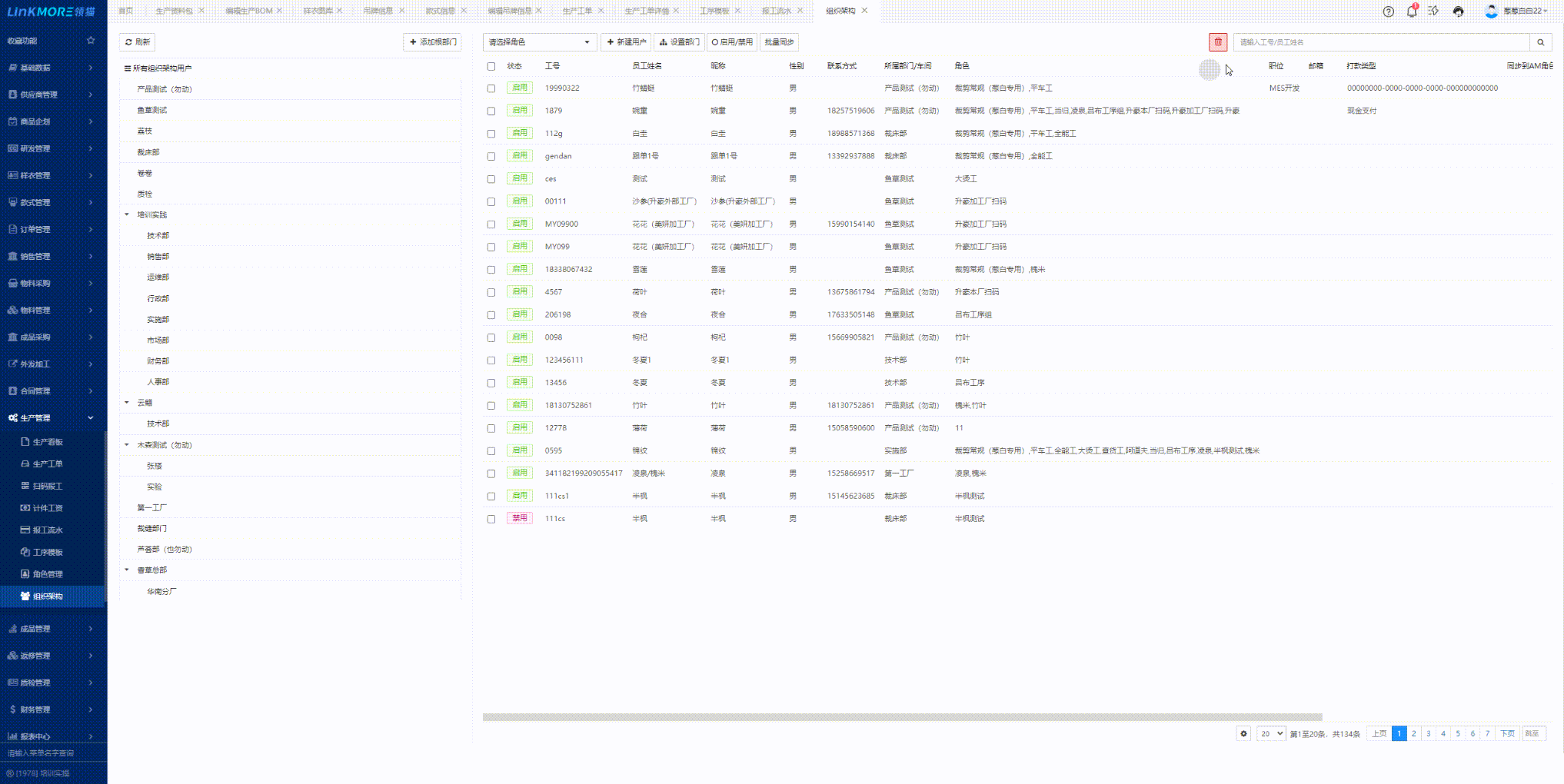
Task: Collapse the 培训实践 tree node
Action: point(127,214)
